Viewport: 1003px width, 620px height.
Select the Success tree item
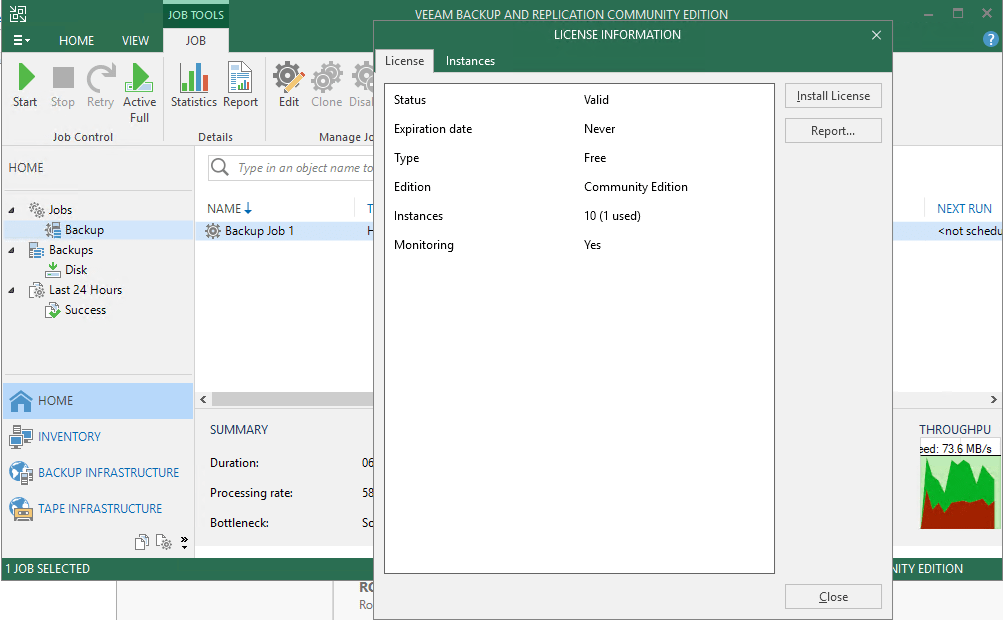point(85,310)
